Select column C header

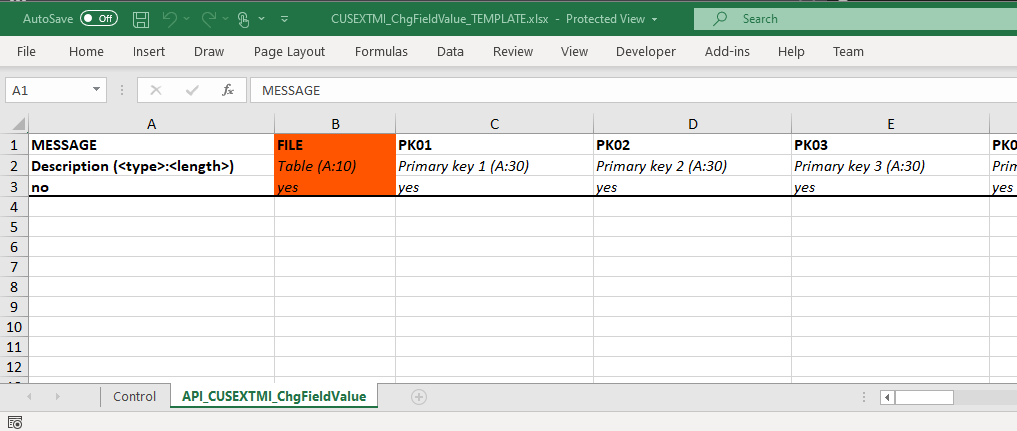point(494,124)
